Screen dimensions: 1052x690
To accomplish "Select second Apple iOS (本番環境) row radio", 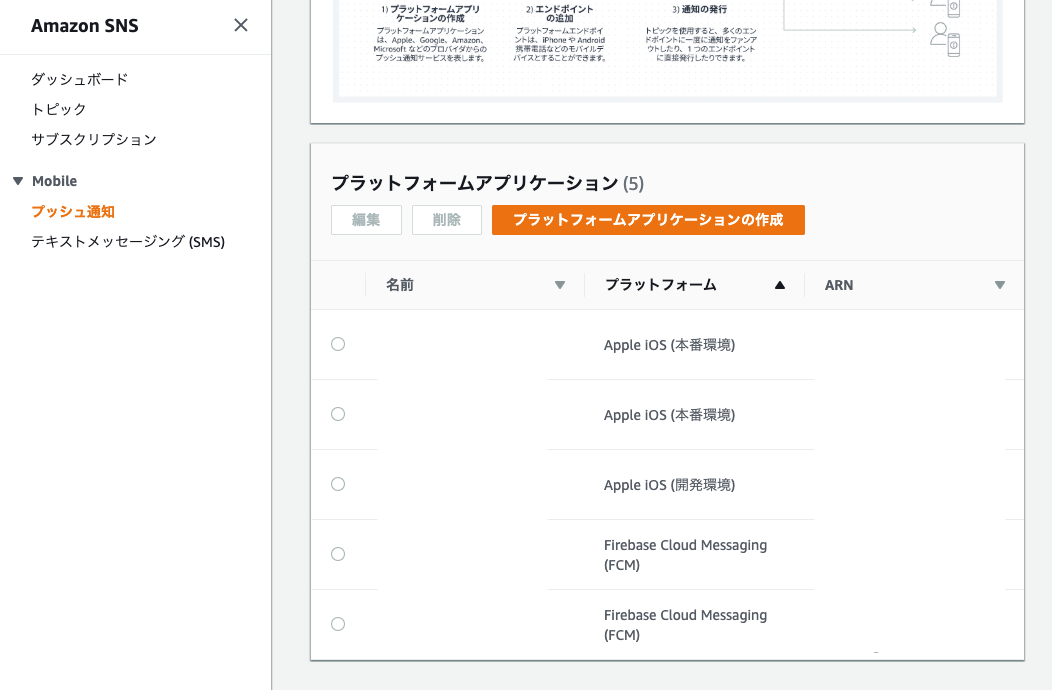I will [338, 414].
